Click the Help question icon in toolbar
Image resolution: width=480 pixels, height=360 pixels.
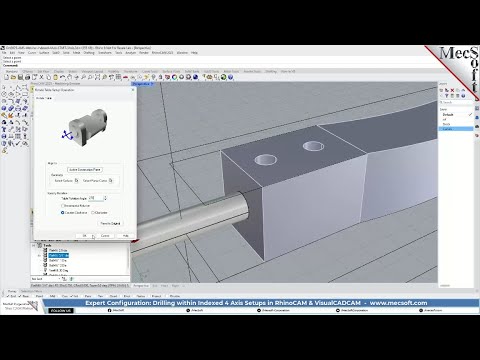[x=230, y=77]
